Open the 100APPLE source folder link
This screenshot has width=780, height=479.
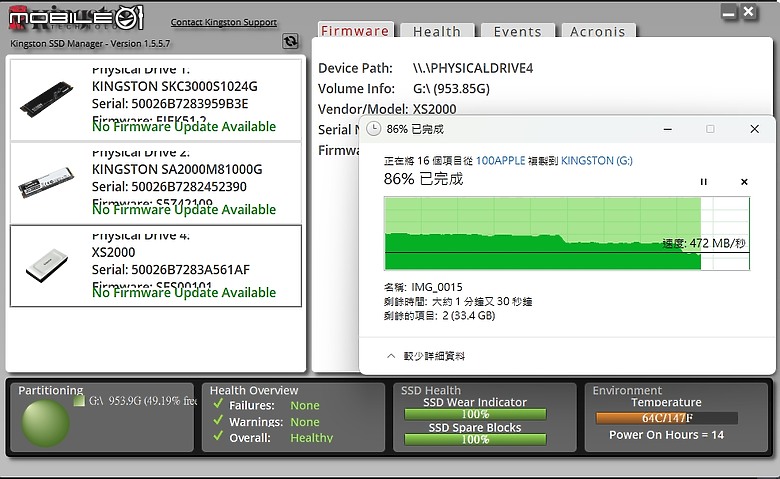click(x=500, y=161)
